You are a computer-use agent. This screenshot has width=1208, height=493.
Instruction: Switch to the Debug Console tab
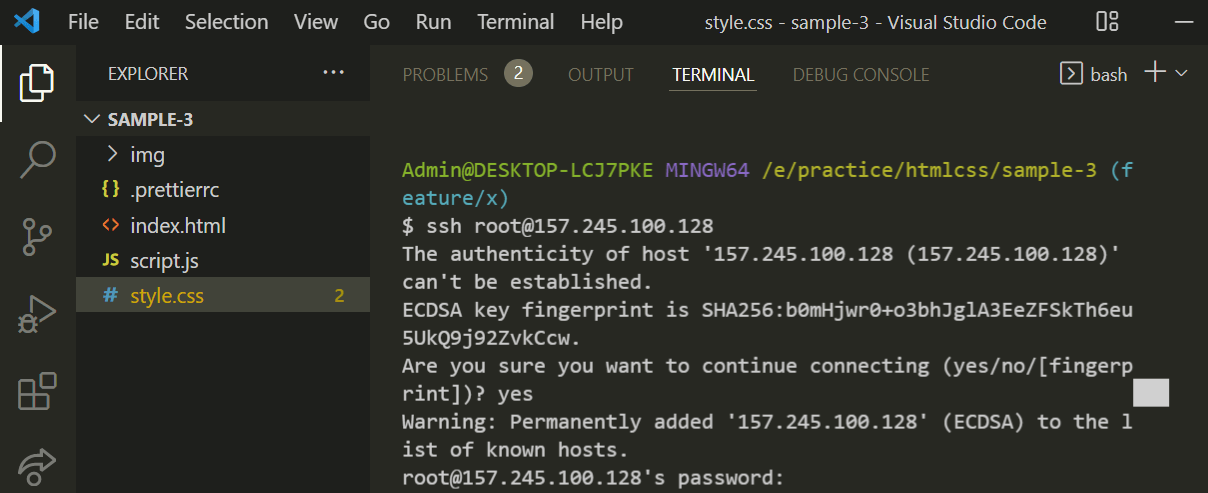861,75
